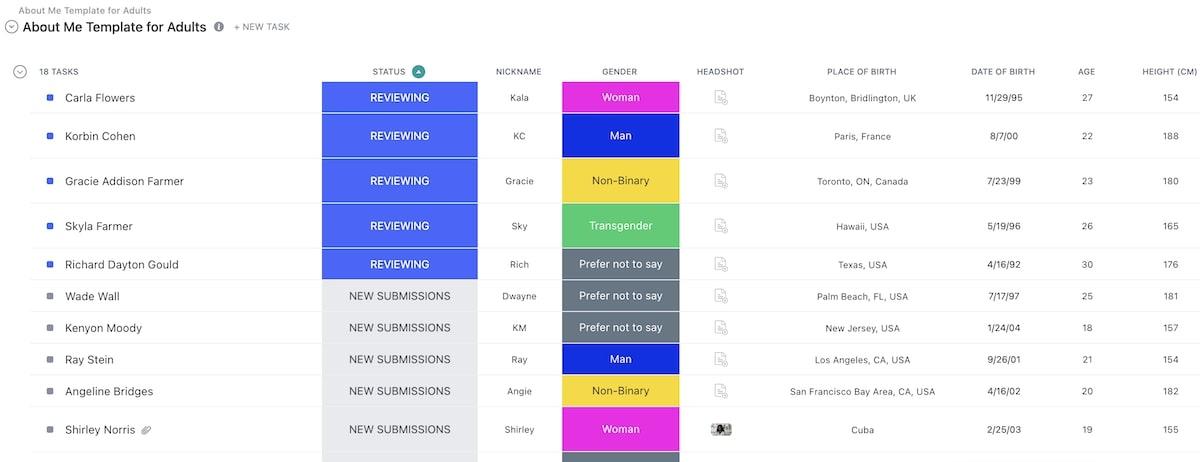Sort by the Date of Birth header
This screenshot has width=1200, height=462.
click(x=1003, y=72)
